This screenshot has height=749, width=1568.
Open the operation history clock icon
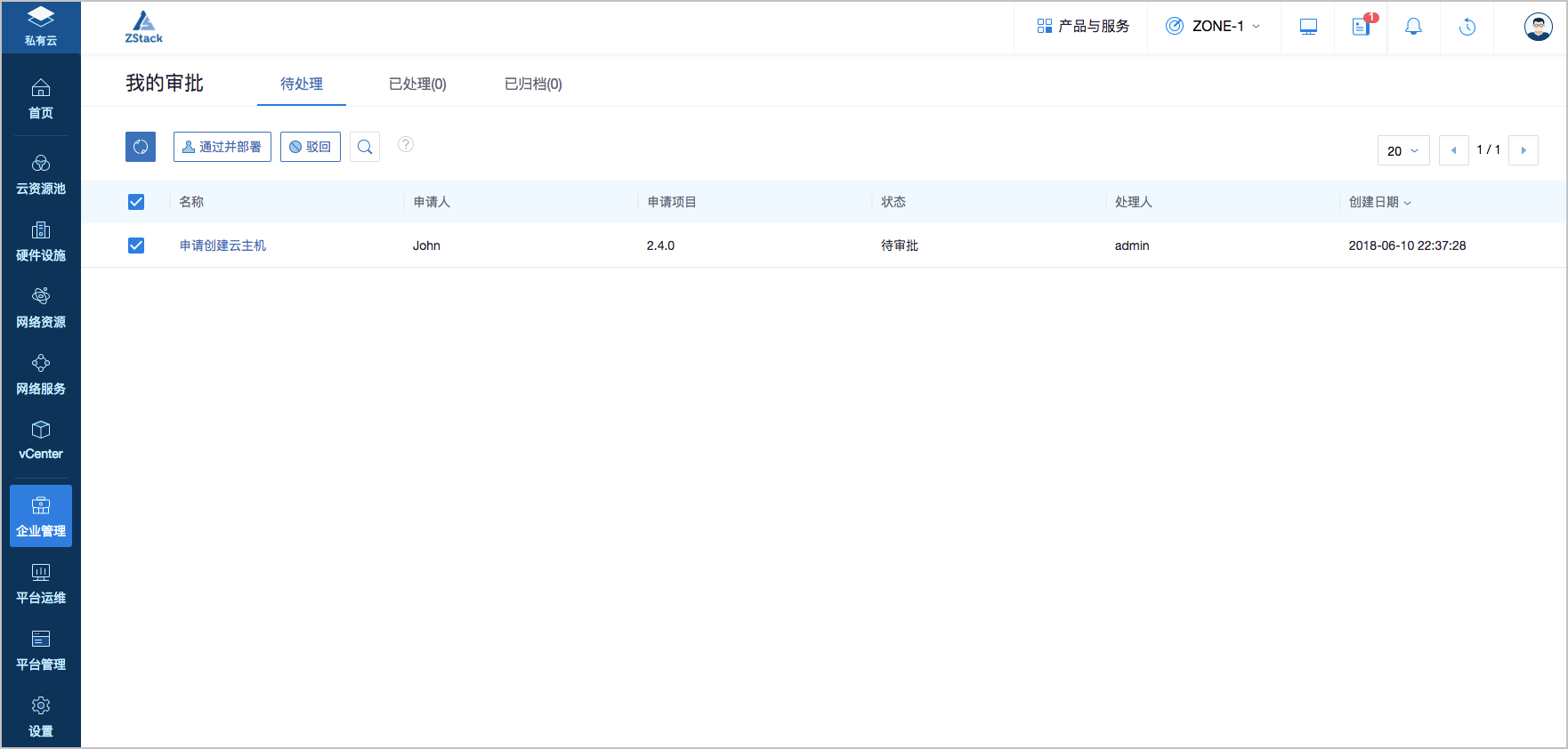pyautogui.click(x=1467, y=27)
